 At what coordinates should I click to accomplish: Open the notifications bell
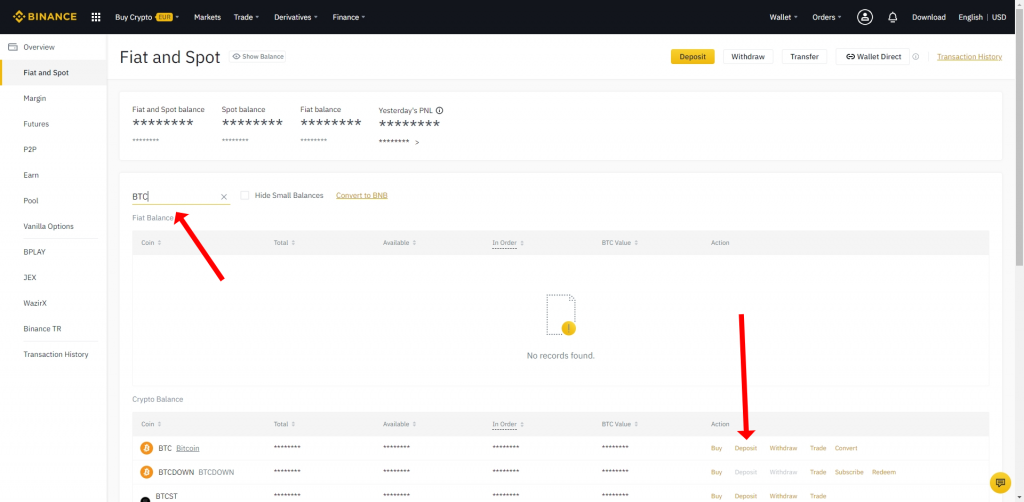tap(893, 17)
